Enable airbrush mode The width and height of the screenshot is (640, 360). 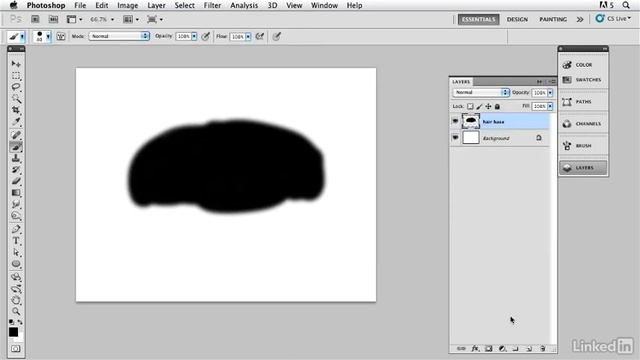260,36
